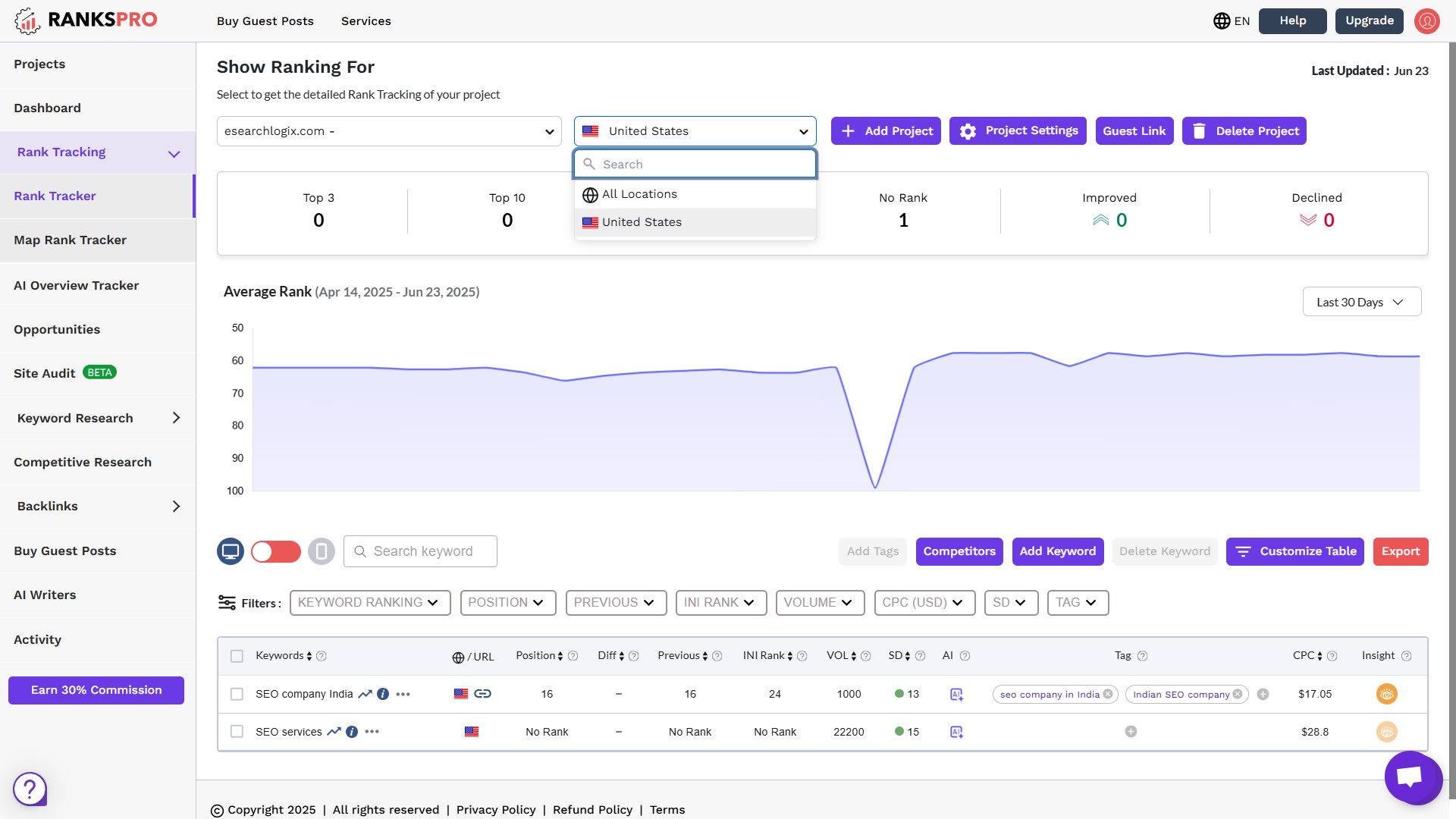Show help tooltip for Insight column
Viewport: 1456px width, 819px height.
pos(1407,656)
